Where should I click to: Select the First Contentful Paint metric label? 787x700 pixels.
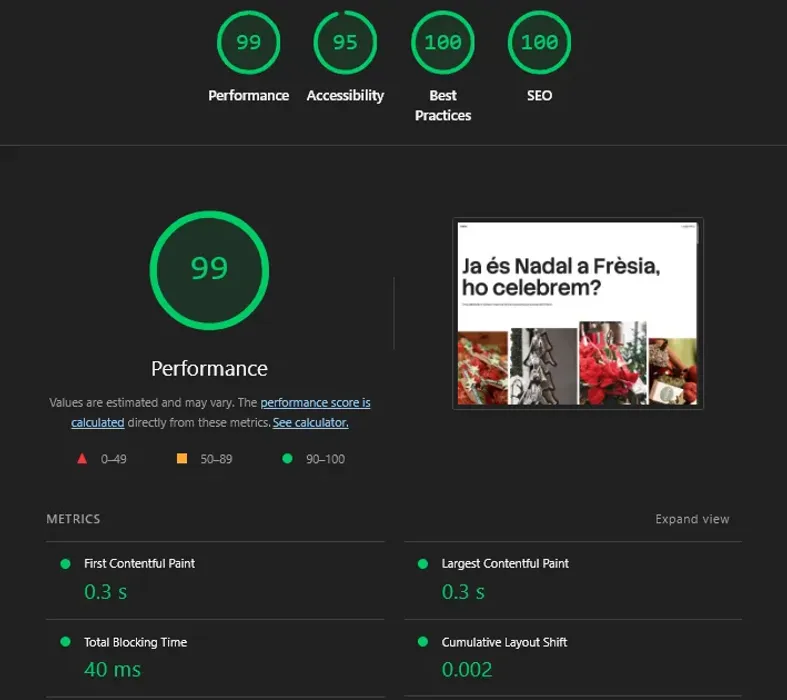140,564
